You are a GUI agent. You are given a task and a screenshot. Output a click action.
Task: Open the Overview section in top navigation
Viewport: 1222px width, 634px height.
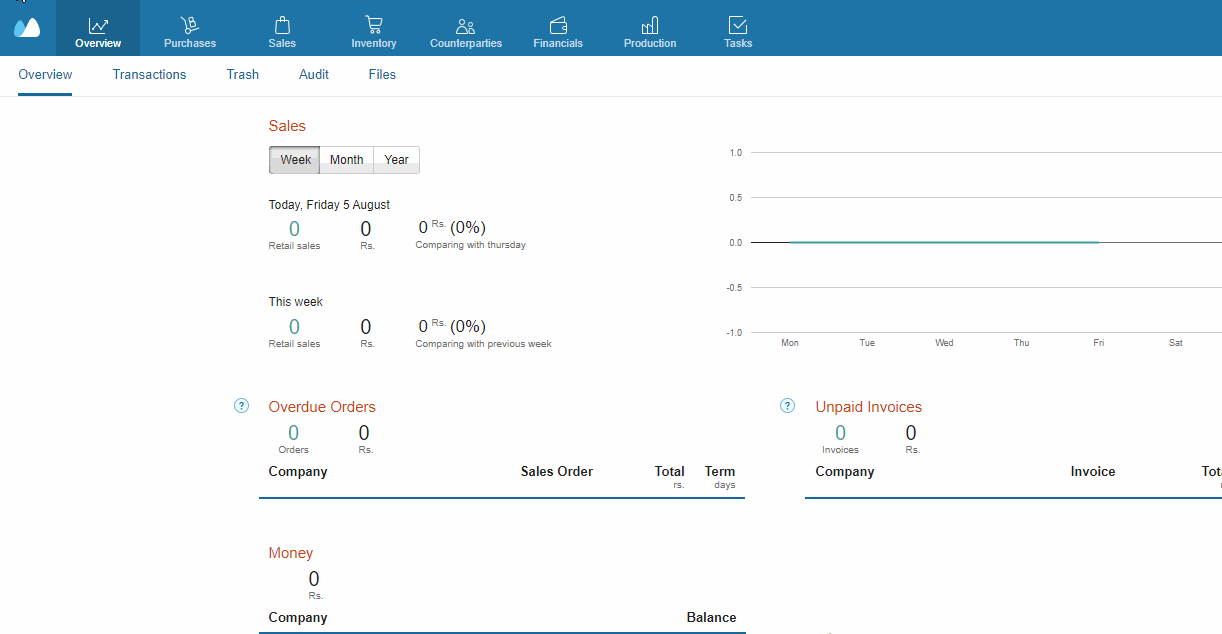98,29
